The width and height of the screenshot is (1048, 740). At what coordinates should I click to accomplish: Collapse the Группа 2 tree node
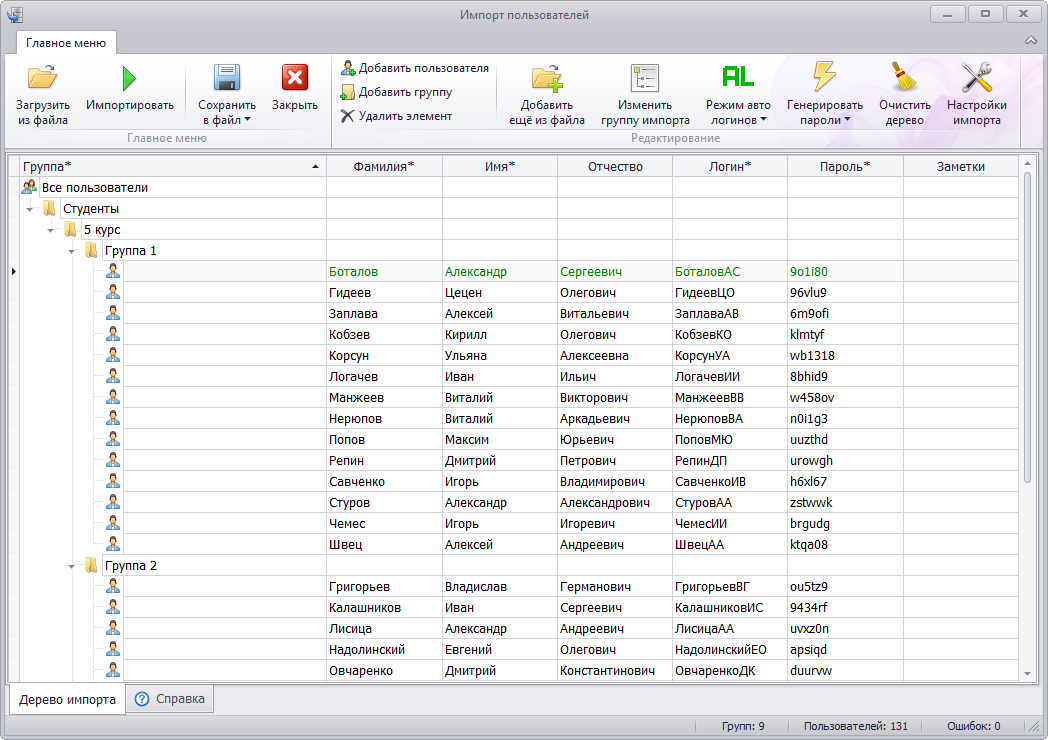tap(72, 567)
